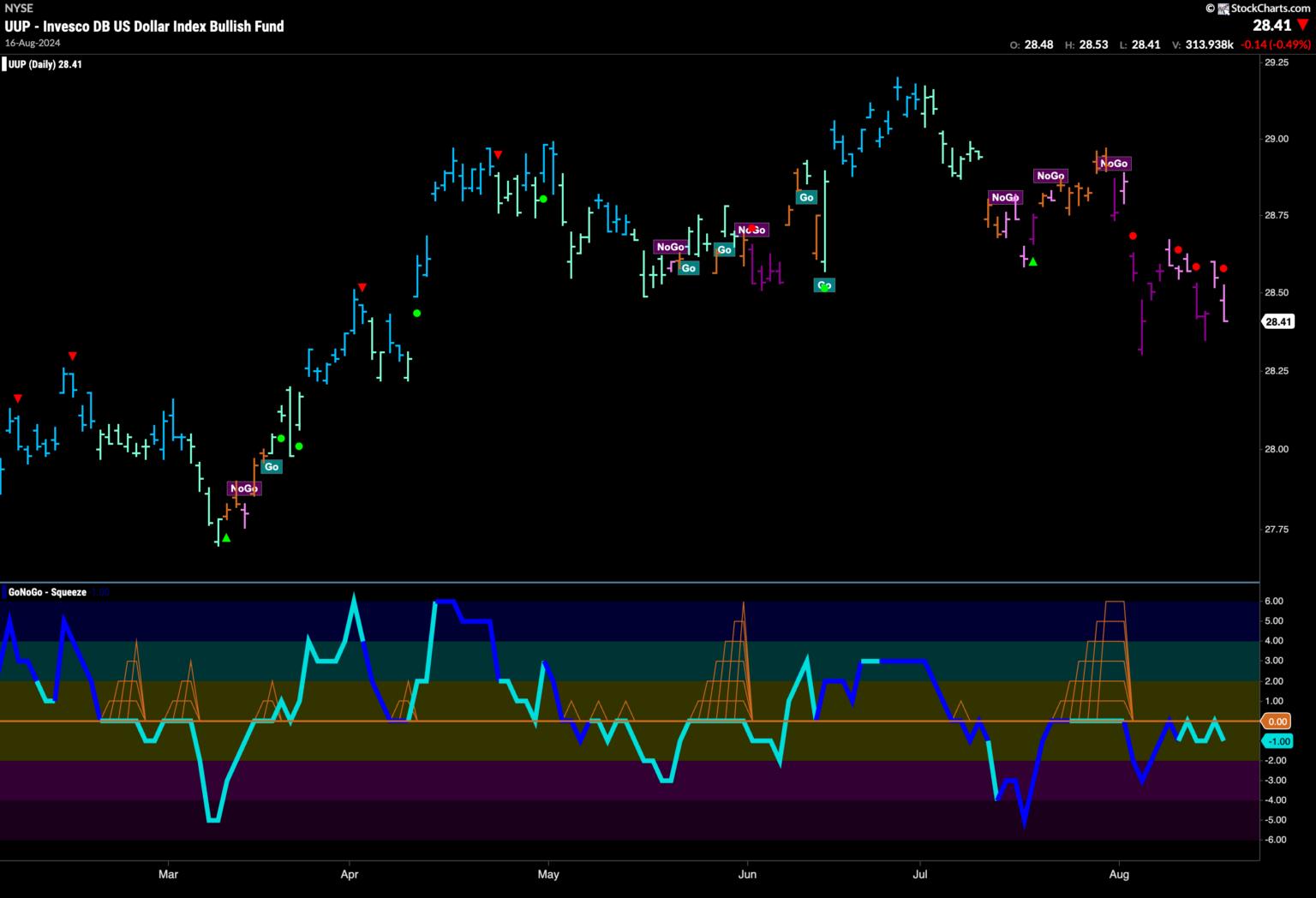Click the 28.41 price tag on right axis
The width and height of the screenshot is (1316, 898).
point(1277,322)
